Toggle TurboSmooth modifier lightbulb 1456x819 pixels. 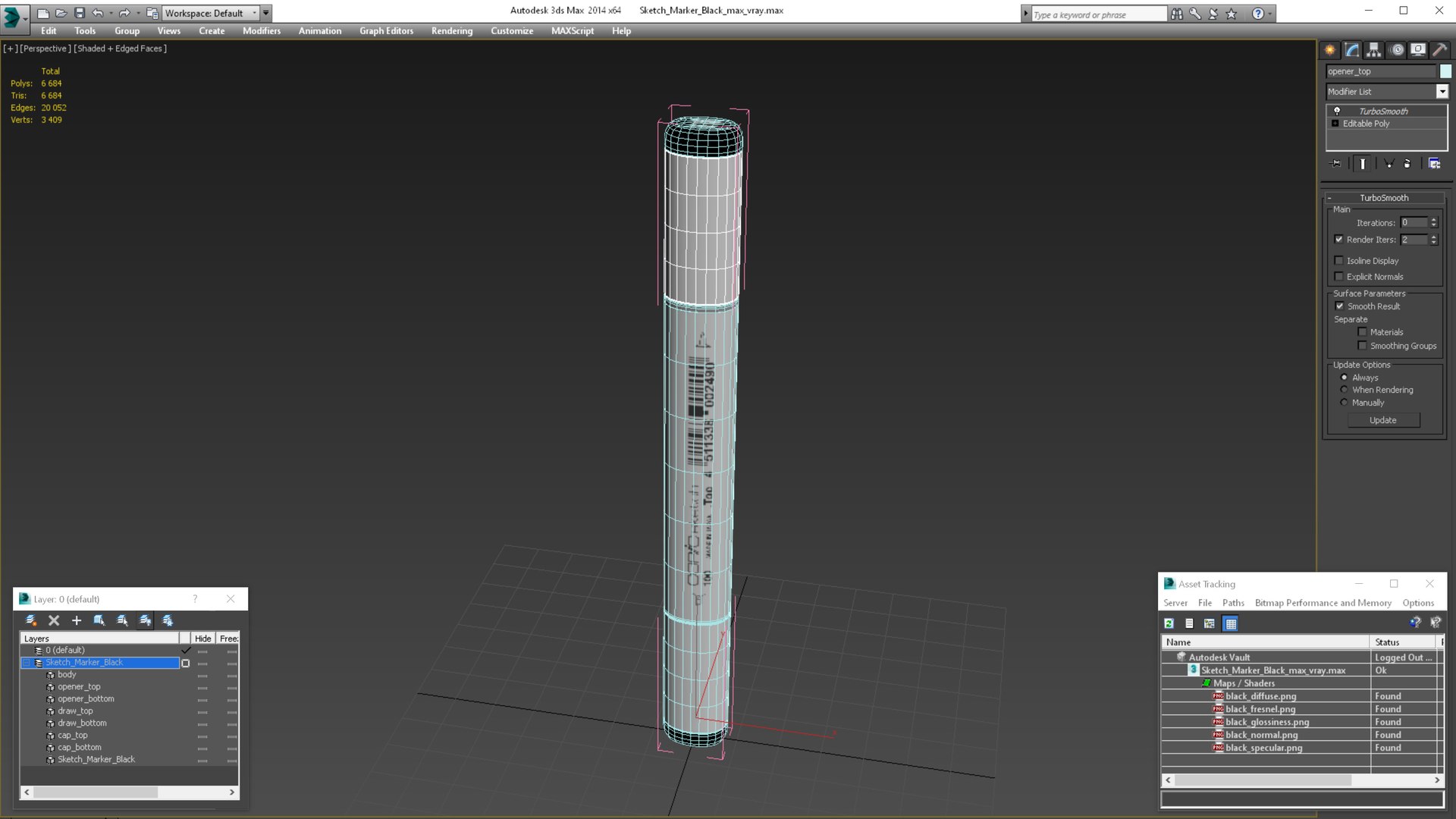1337,111
